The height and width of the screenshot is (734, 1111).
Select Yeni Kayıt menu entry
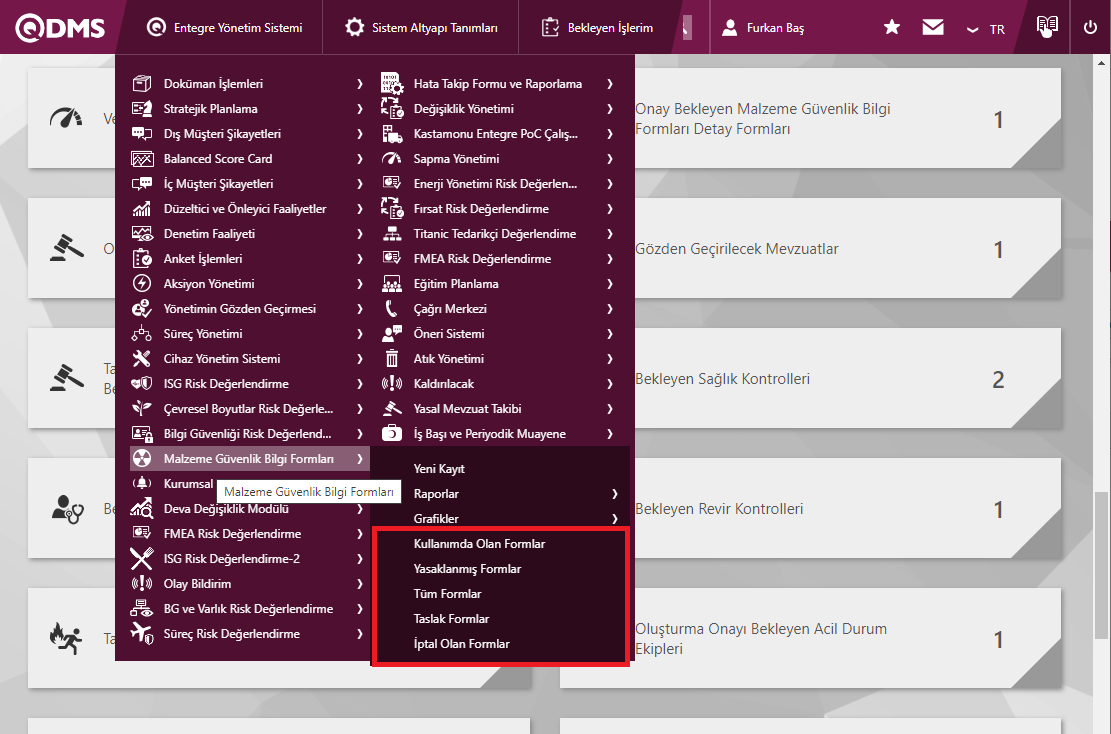pos(439,469)
